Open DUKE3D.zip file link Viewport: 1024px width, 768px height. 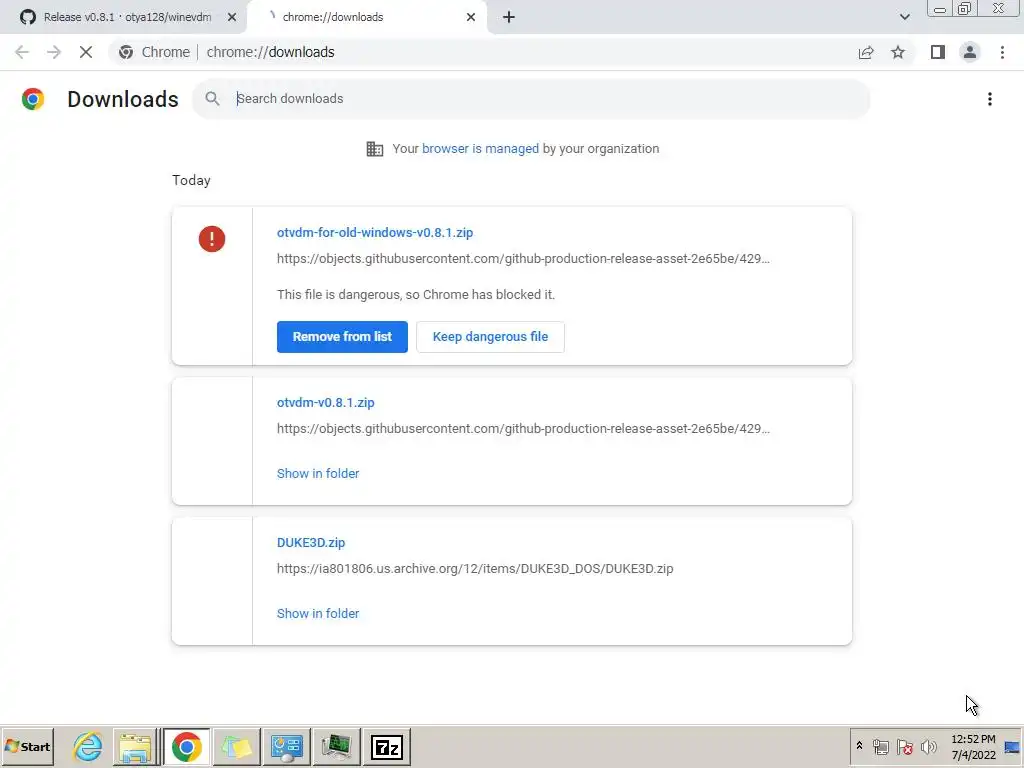tap(311, 543)
